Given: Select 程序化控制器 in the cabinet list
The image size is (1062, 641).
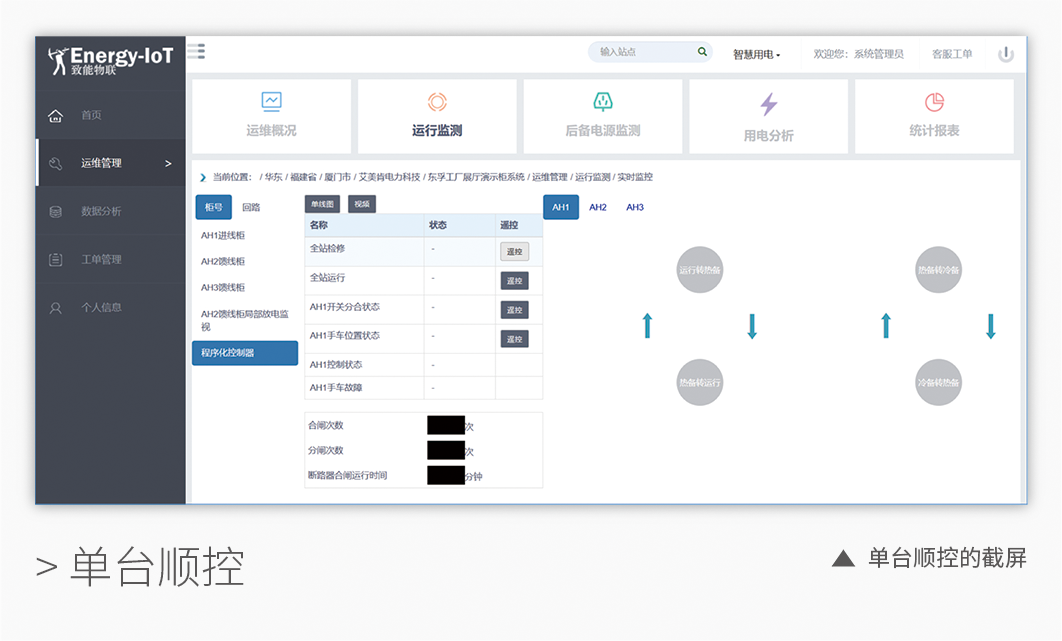Looking at the screenshot, I should pyautogui.click(x=245, y=353).
